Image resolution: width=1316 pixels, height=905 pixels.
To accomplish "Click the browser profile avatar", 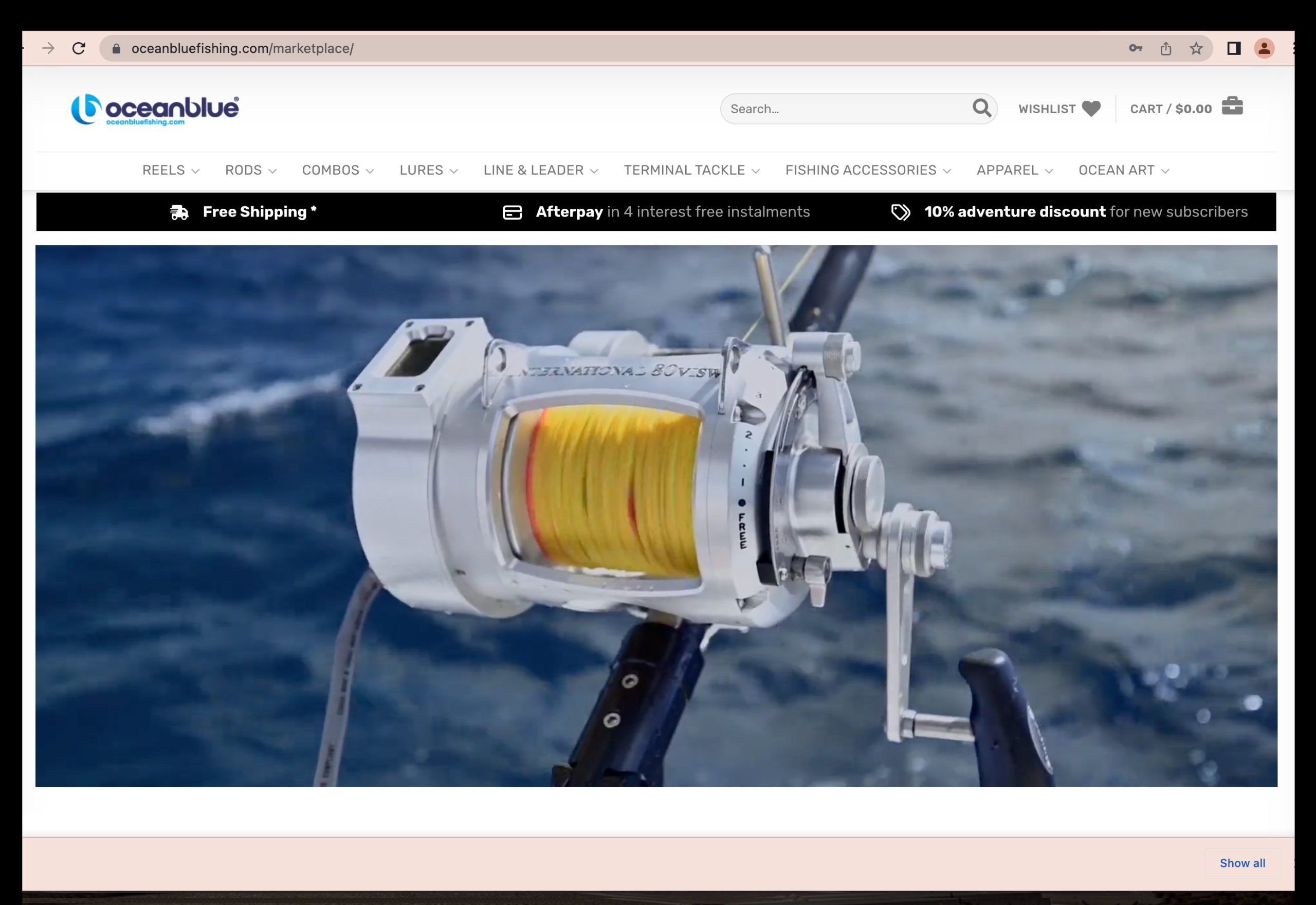I will click(x=1264, y=49).
